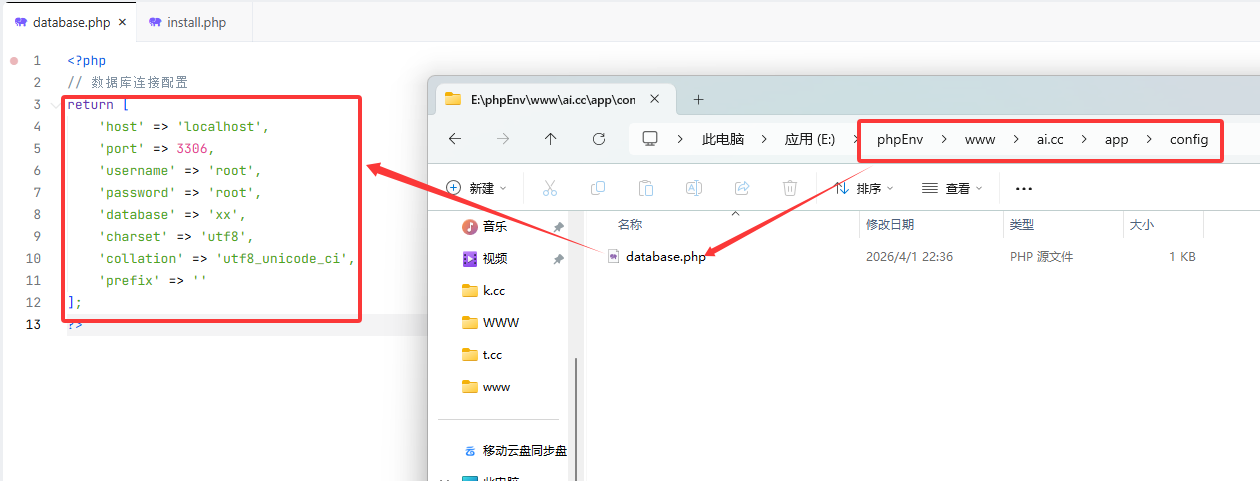Click the date 2026/4/1 22:36 cell
1260x481 pixels.
[909, 257]
